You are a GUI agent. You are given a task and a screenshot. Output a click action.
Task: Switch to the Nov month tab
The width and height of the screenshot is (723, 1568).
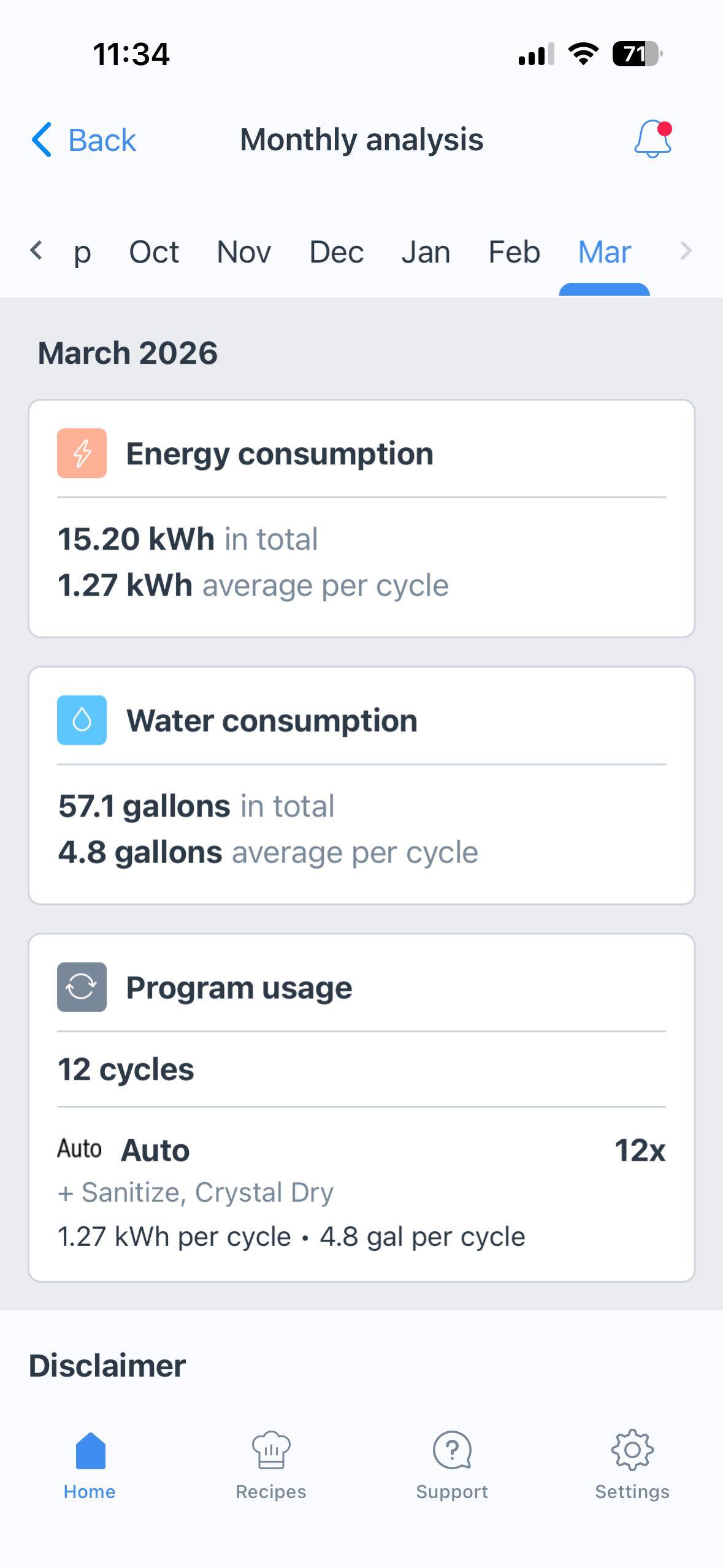244,252
